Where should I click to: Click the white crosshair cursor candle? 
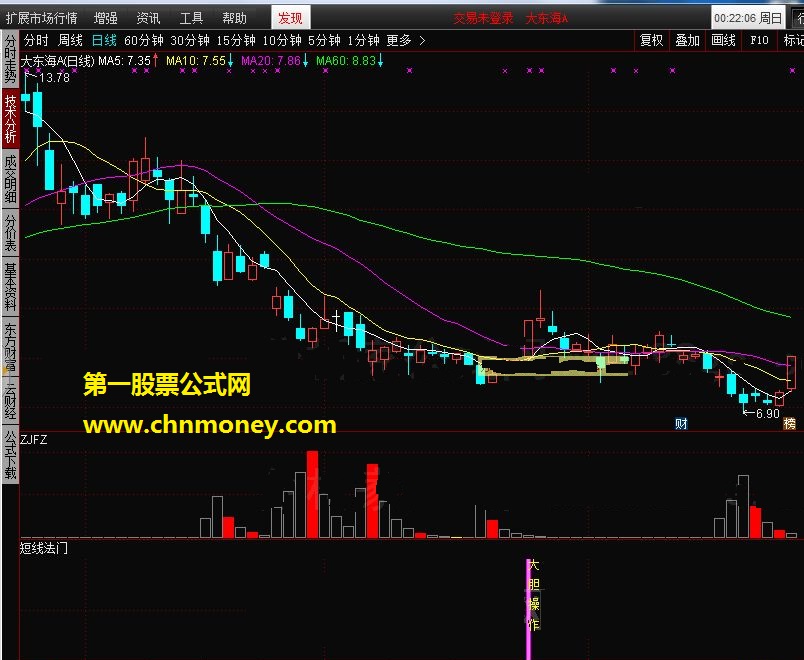(x=336, y=320)
